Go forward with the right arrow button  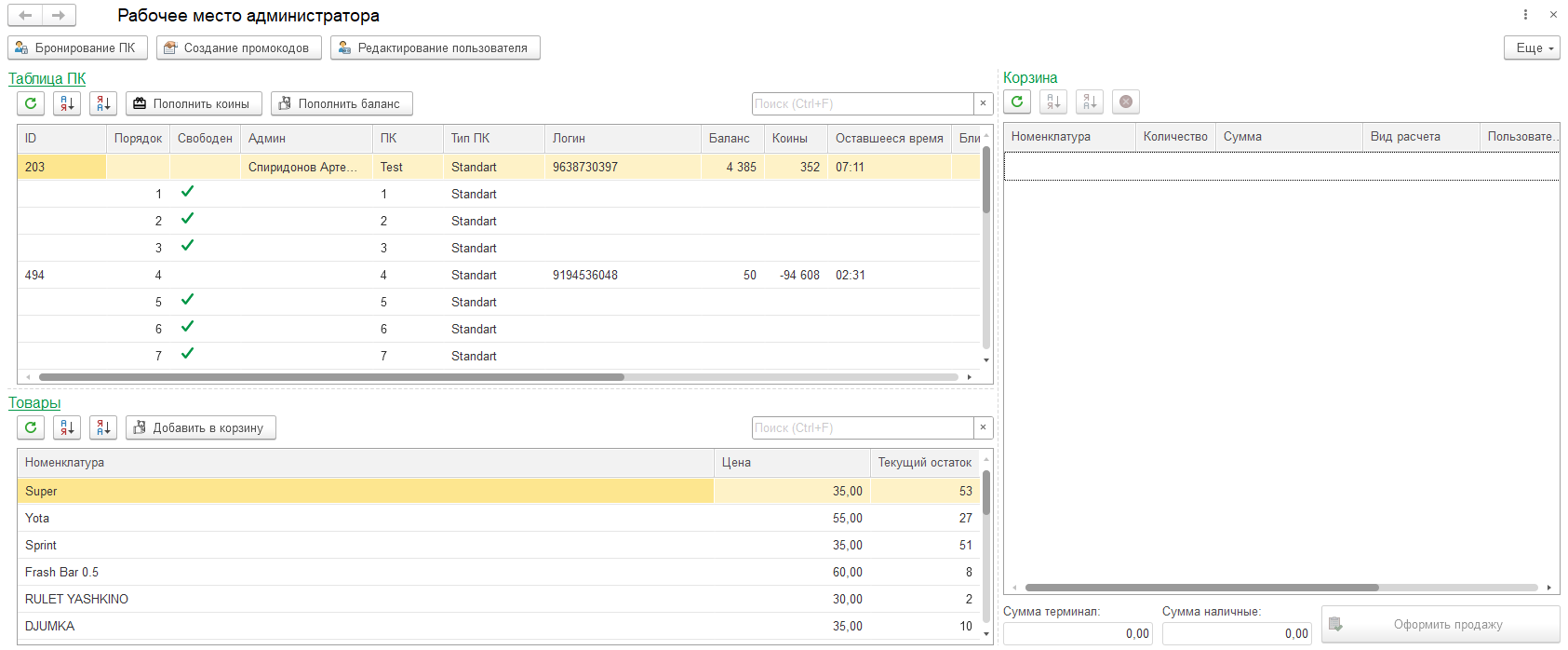click(x=59, y=15)
